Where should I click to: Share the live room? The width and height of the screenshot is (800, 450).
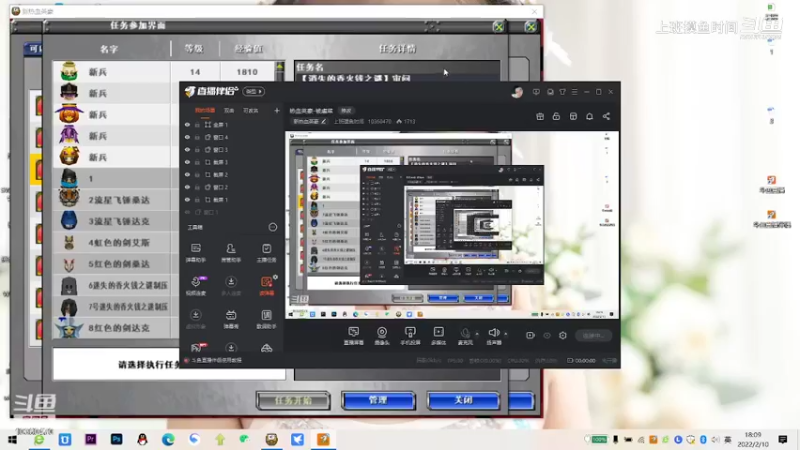[606, 116]
